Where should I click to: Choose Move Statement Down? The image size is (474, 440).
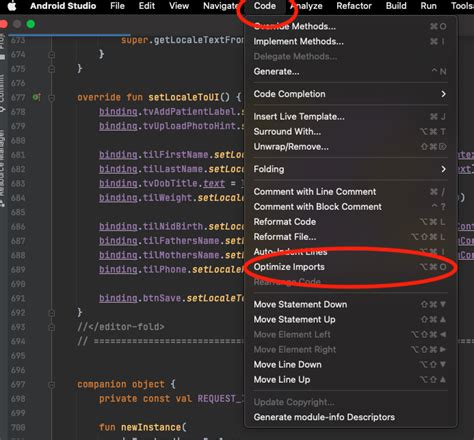pyautogui.click(x=351, y=304)
